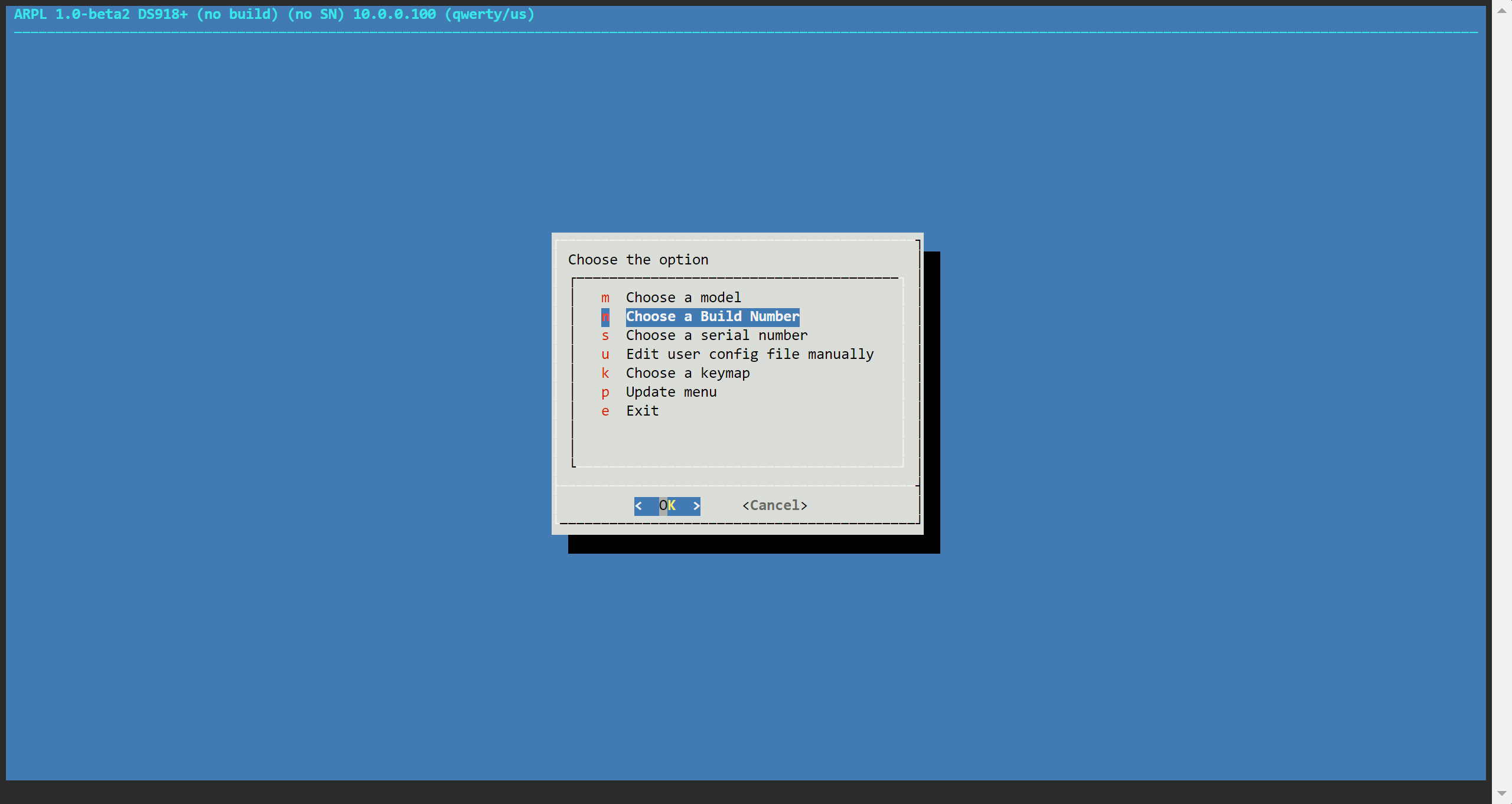
Task: Click the scrollbar down arrow
Action: coord(1502,793)
